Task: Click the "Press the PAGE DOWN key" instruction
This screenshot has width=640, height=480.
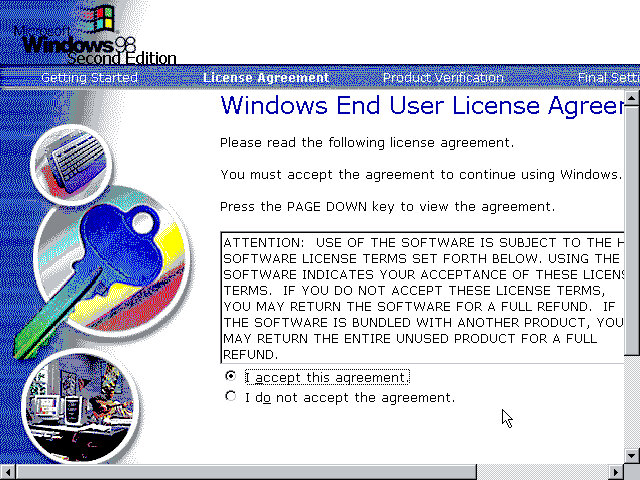Action: 386,207
